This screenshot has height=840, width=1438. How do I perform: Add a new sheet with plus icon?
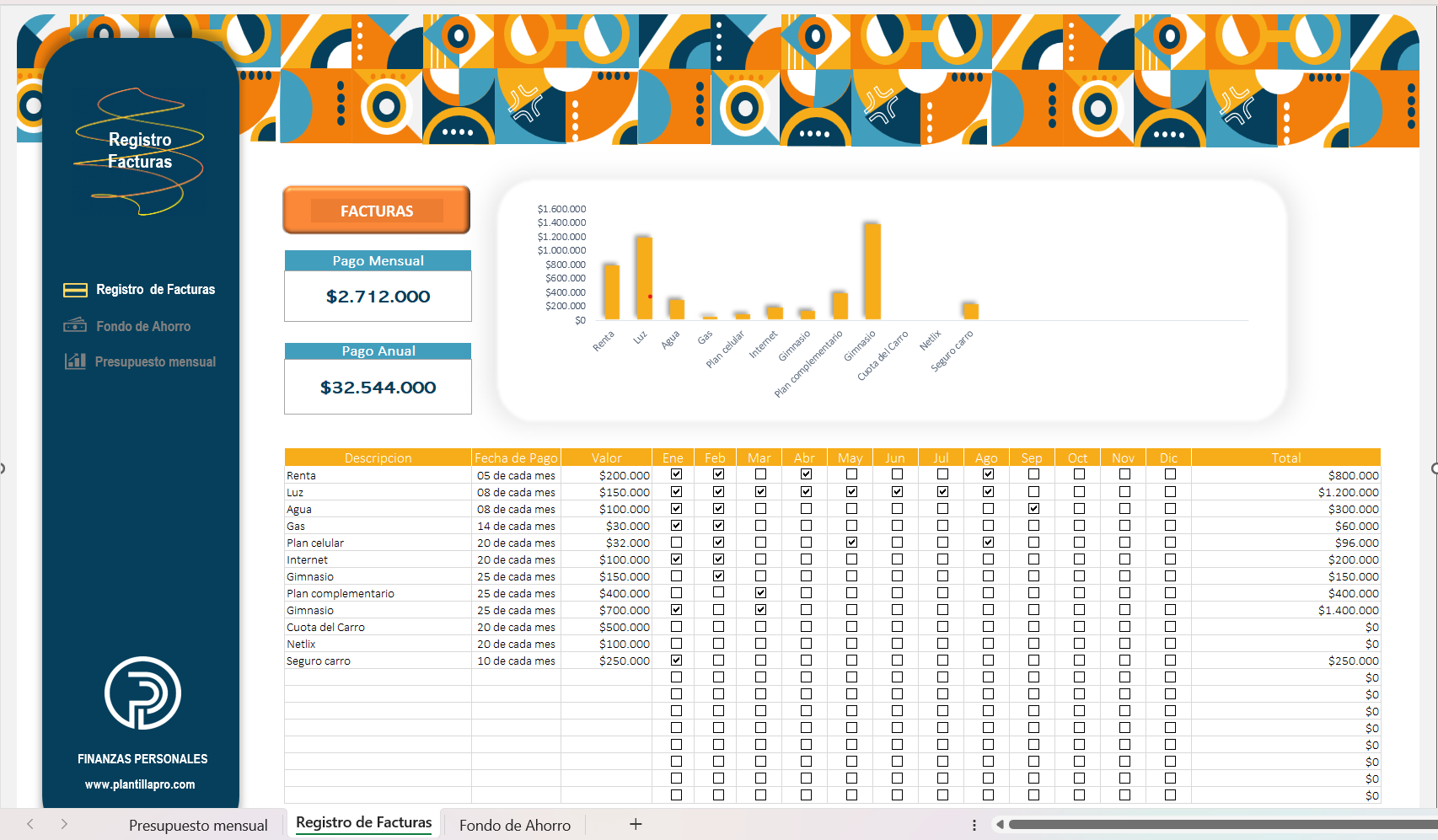(x=636, y=824)
